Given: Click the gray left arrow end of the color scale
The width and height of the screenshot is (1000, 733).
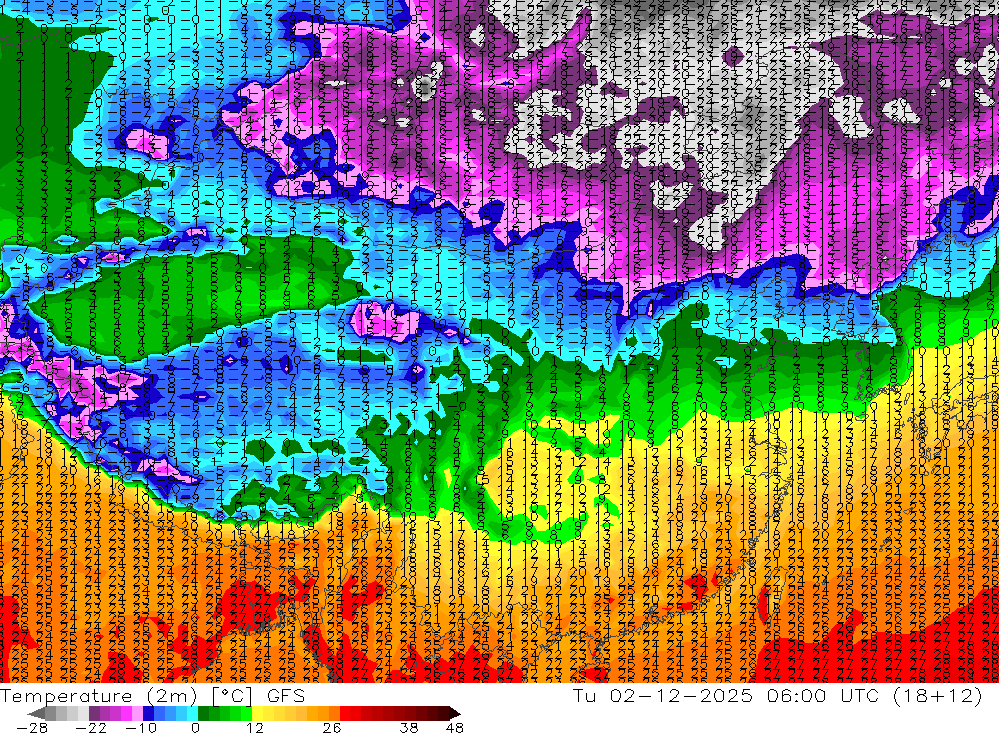Looking at the screenshot, I should pos(36,713).
